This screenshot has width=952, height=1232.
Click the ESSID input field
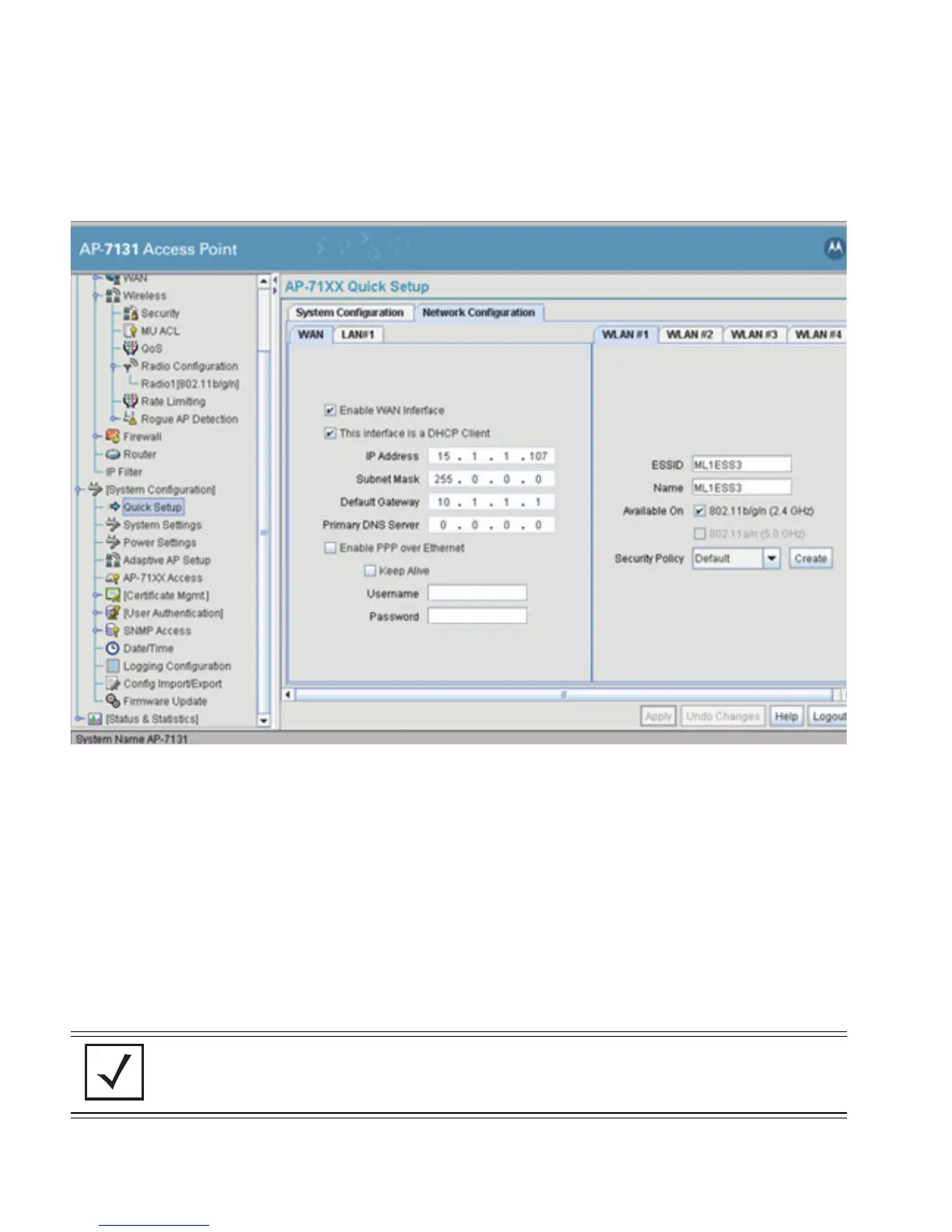pos(742,465)
